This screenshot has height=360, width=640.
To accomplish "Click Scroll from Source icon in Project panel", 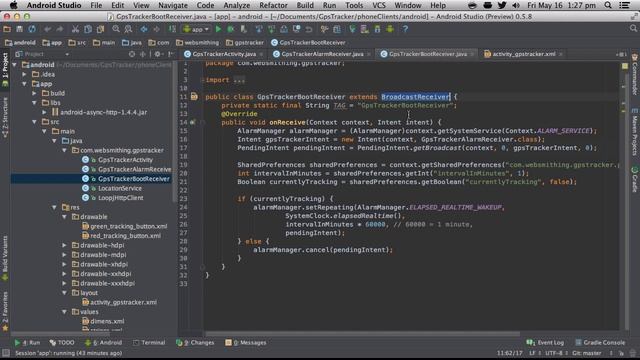I will 132,54.
